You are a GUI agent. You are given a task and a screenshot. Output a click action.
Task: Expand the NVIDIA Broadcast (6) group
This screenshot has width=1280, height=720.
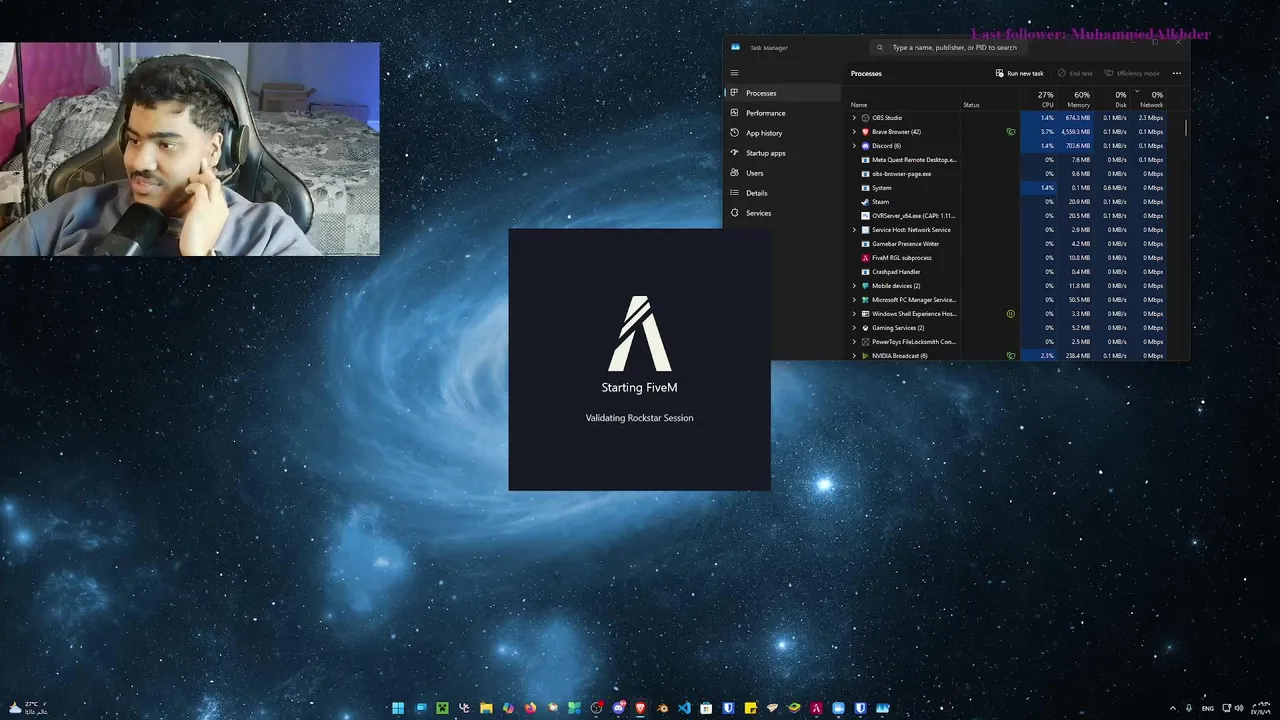[854, 356]
